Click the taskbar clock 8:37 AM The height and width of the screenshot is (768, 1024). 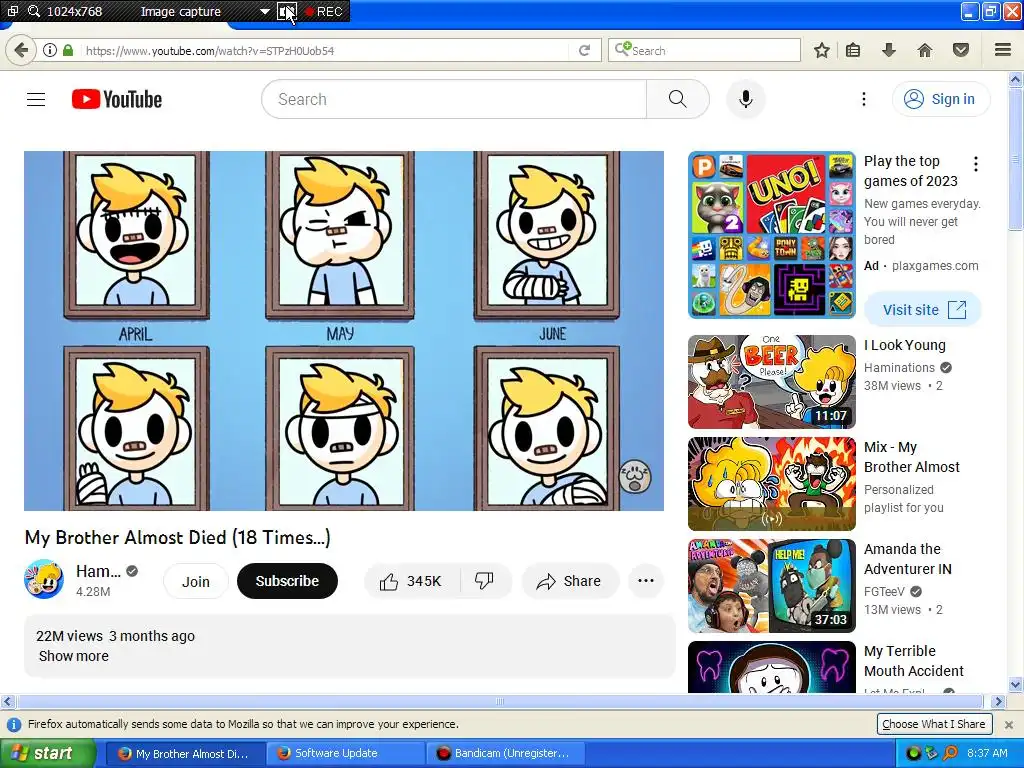(987, 753)
